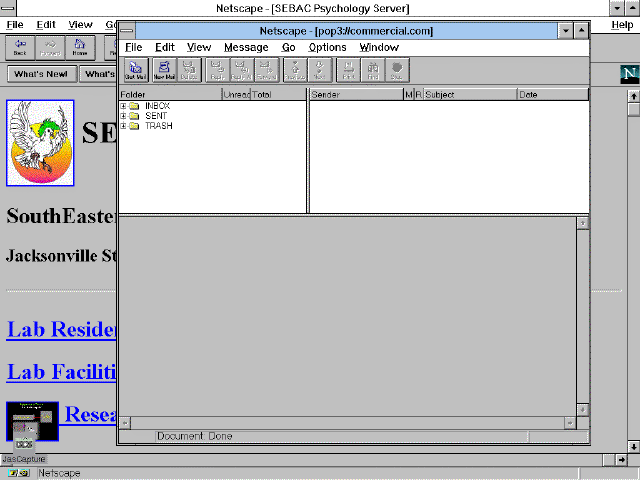Click browser horizontal scroll right arrow
640x480 pixels.
621,460
